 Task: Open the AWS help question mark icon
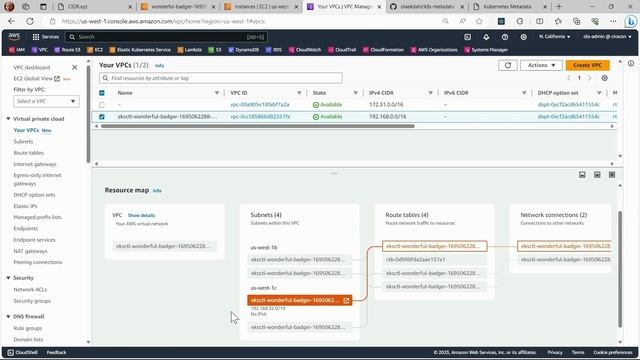pyautogui.click(x=505, y=37)
